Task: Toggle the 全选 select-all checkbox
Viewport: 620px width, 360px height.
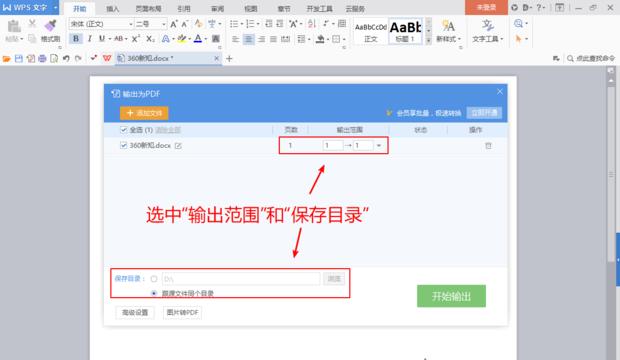Action: pyautogui.click(x=123, y=129)
